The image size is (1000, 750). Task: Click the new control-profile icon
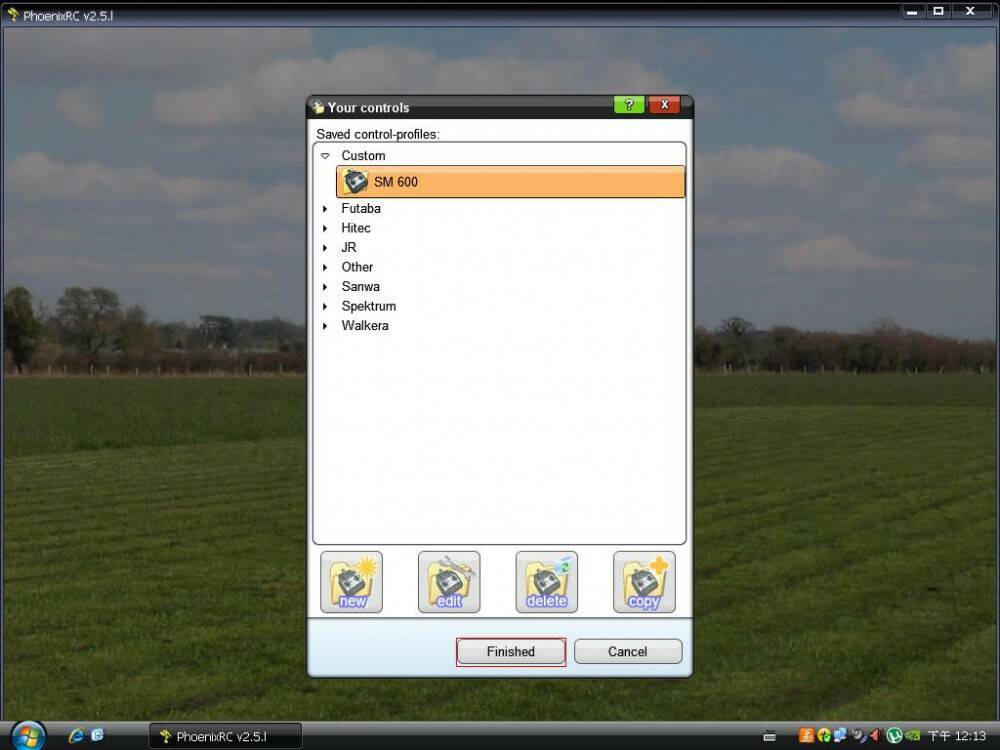tap(351, 582)
